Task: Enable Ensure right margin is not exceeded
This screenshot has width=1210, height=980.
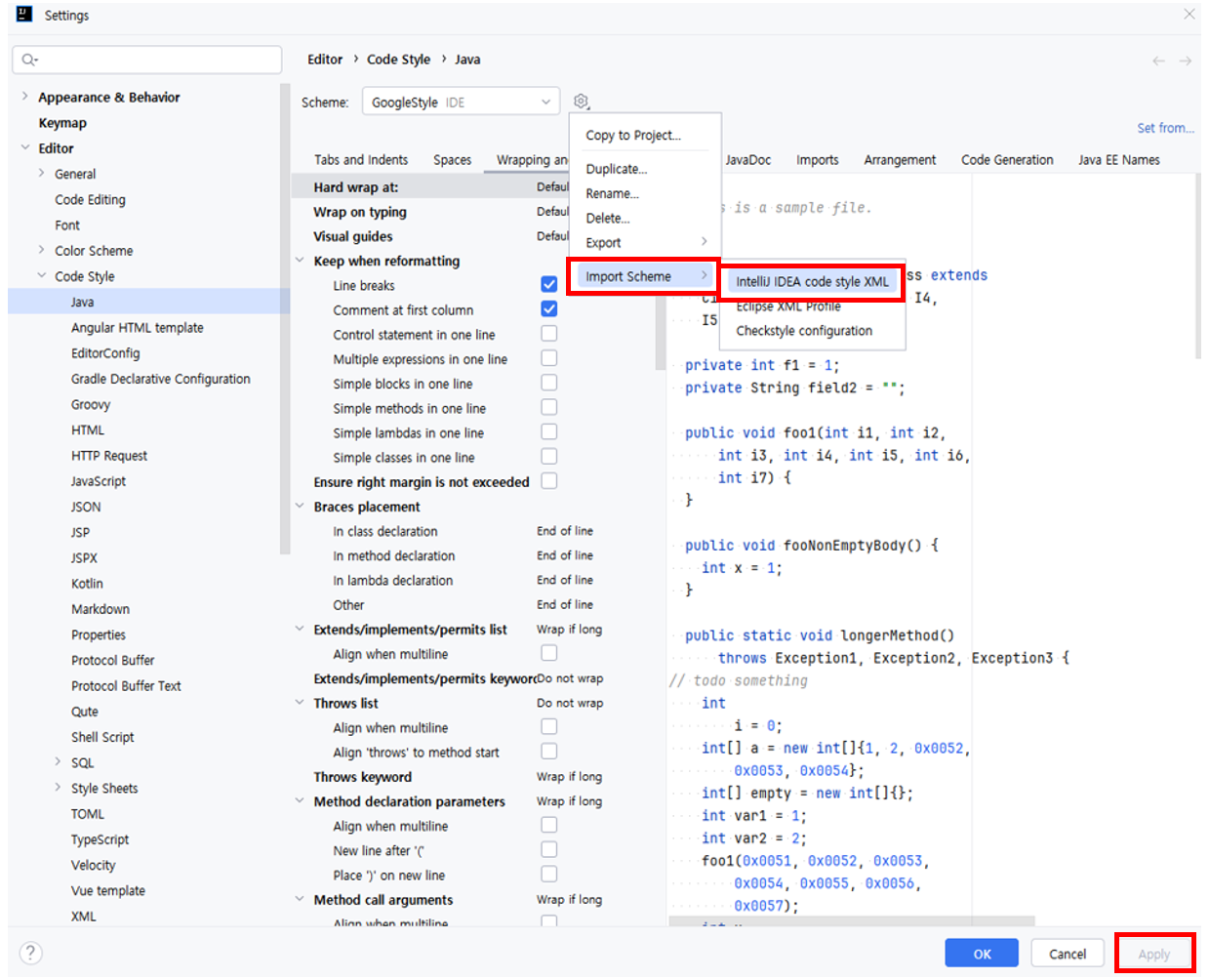Action: point(549,480)
